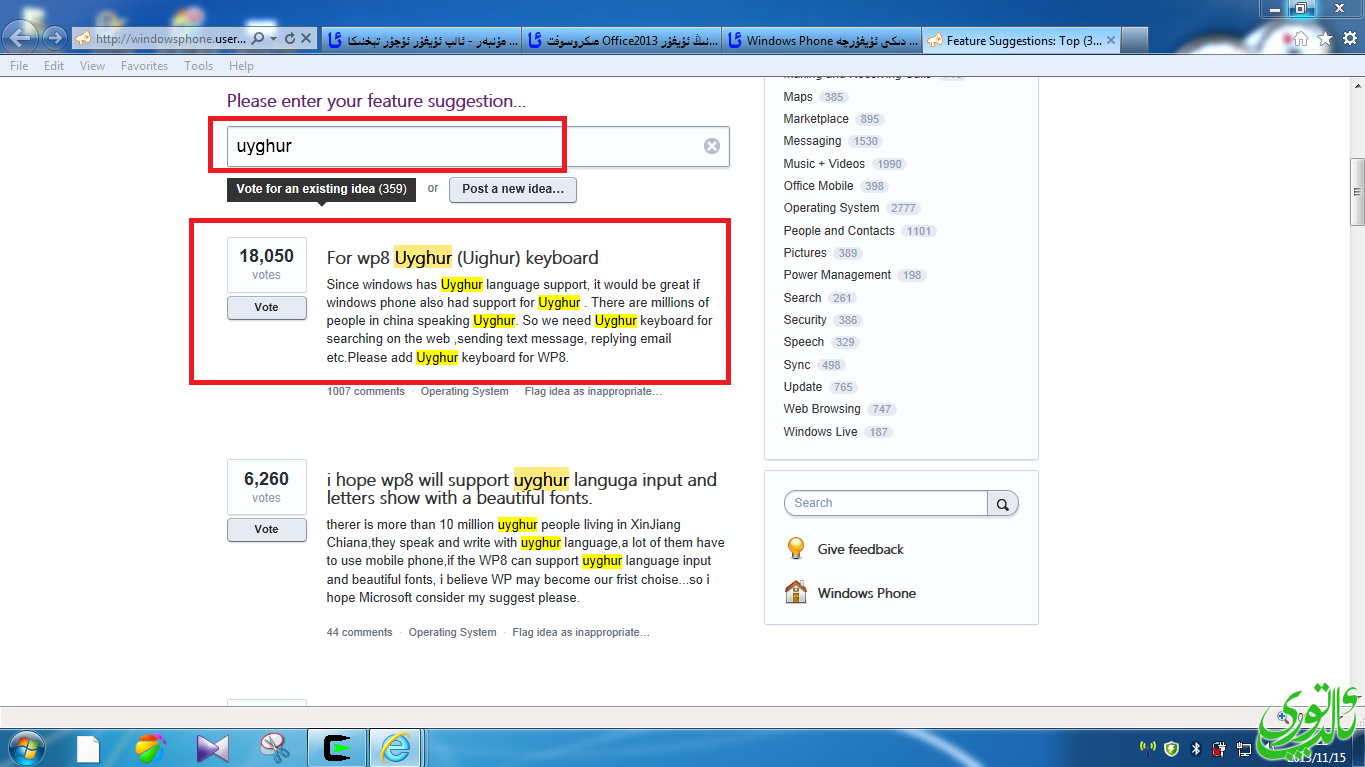Clear the suggestion text with the round X
Viewport: 1365px width, 767px height.
click(x=712, y=146)
